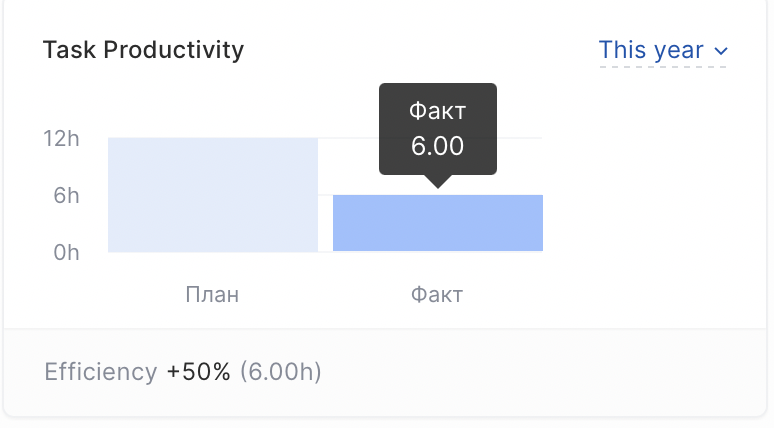
Task: Click the Факт axis label below chart
Action: coord(437,295)
